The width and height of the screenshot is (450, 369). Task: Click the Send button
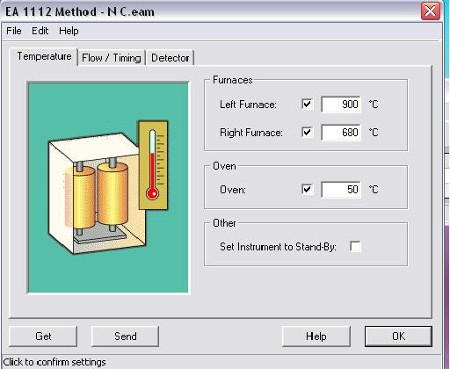click(125, 336)
